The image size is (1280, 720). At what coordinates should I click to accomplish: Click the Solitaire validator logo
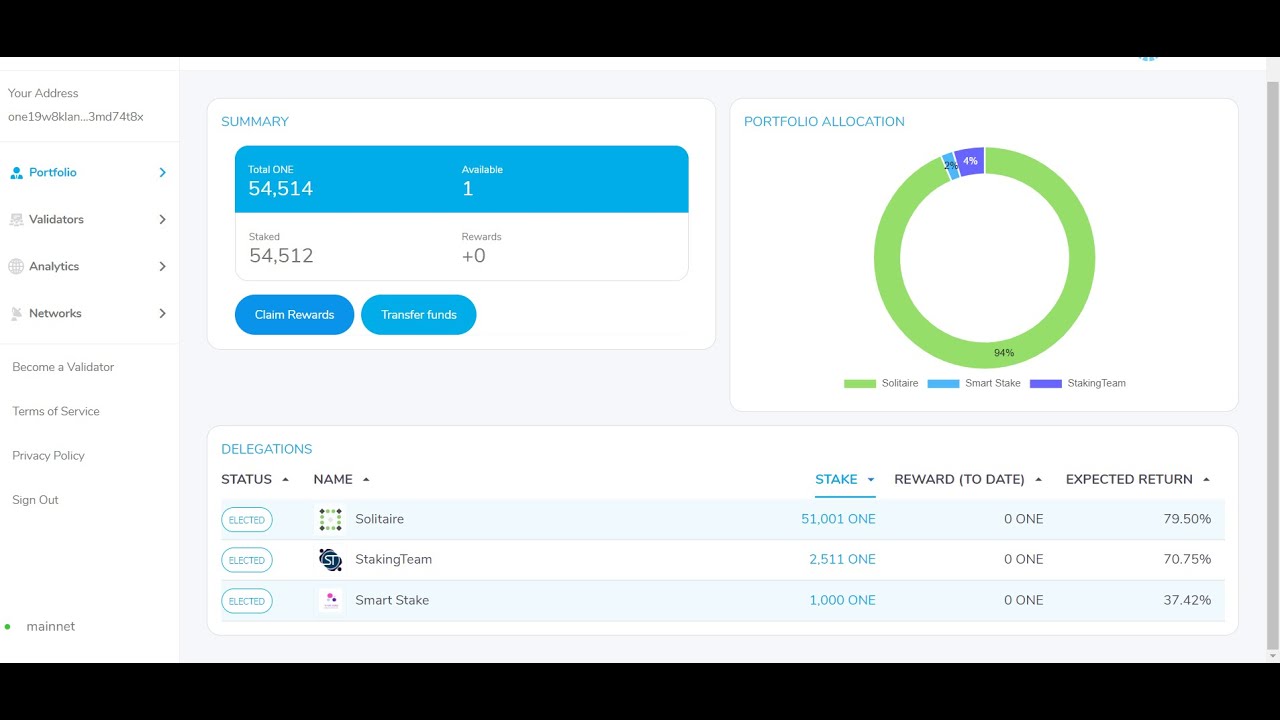[x=330, y=519]
